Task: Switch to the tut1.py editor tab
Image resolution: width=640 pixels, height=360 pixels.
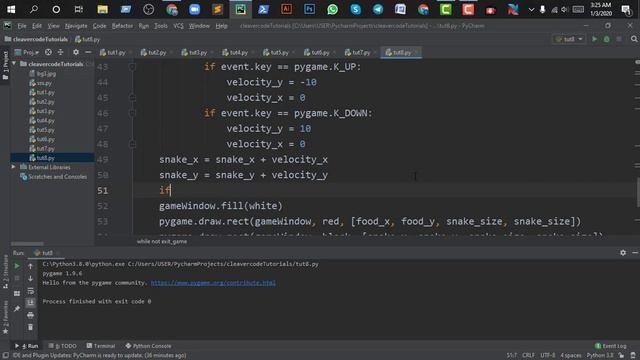Action: point(113,52)
